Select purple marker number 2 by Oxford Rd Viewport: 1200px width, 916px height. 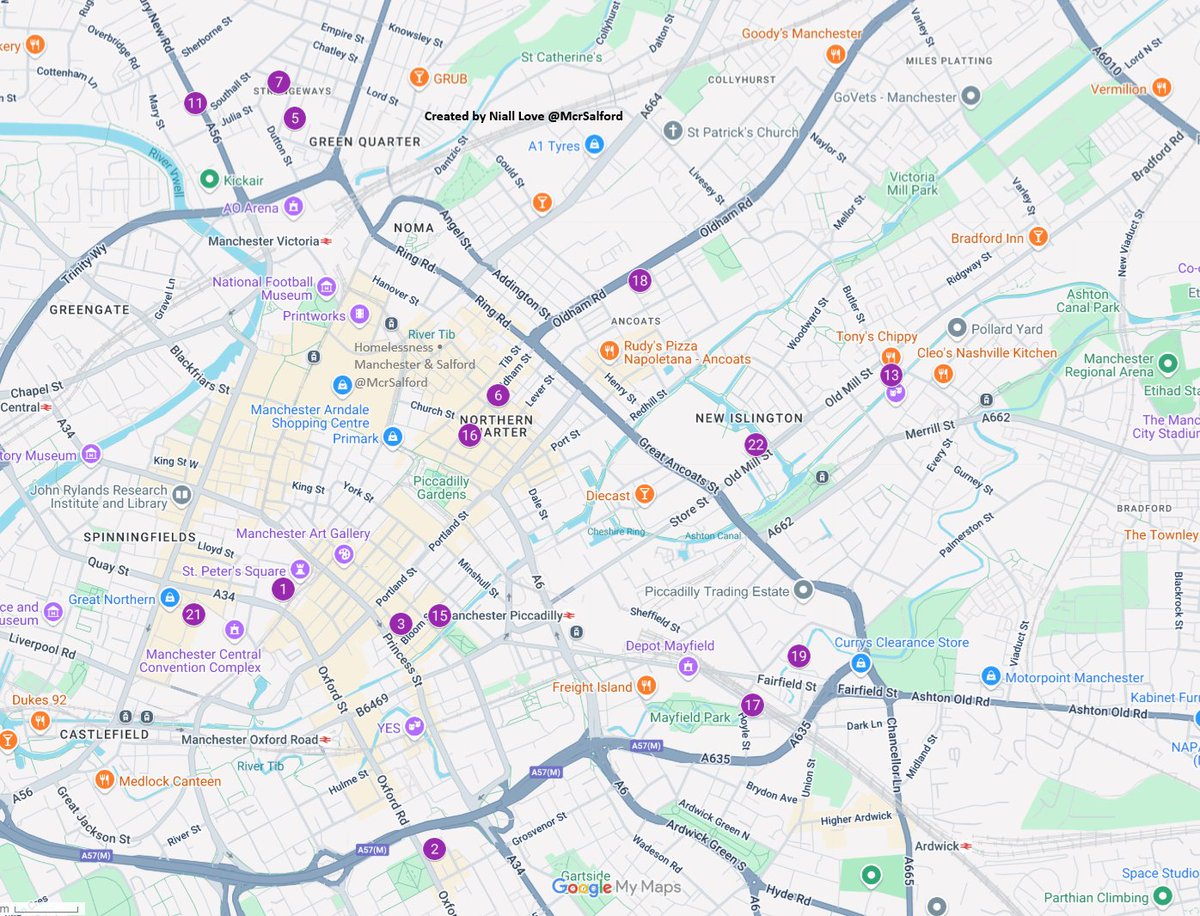point(433,850)
